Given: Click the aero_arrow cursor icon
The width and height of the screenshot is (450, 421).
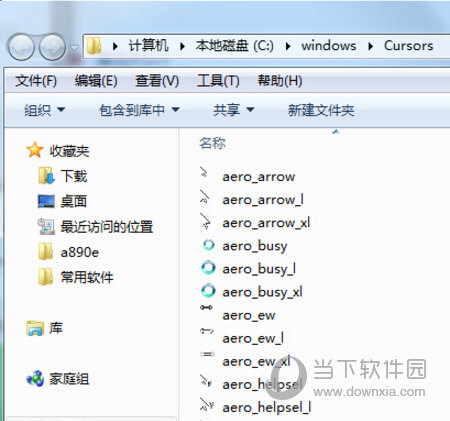Looking at the screenshot, I should tap(204, 172).
